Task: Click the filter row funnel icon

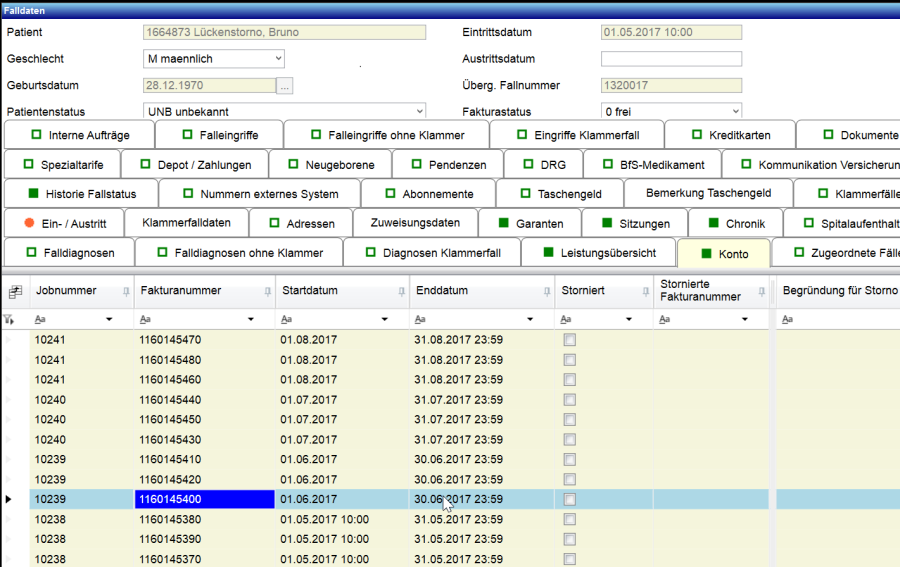Action: tap(10, 320)
